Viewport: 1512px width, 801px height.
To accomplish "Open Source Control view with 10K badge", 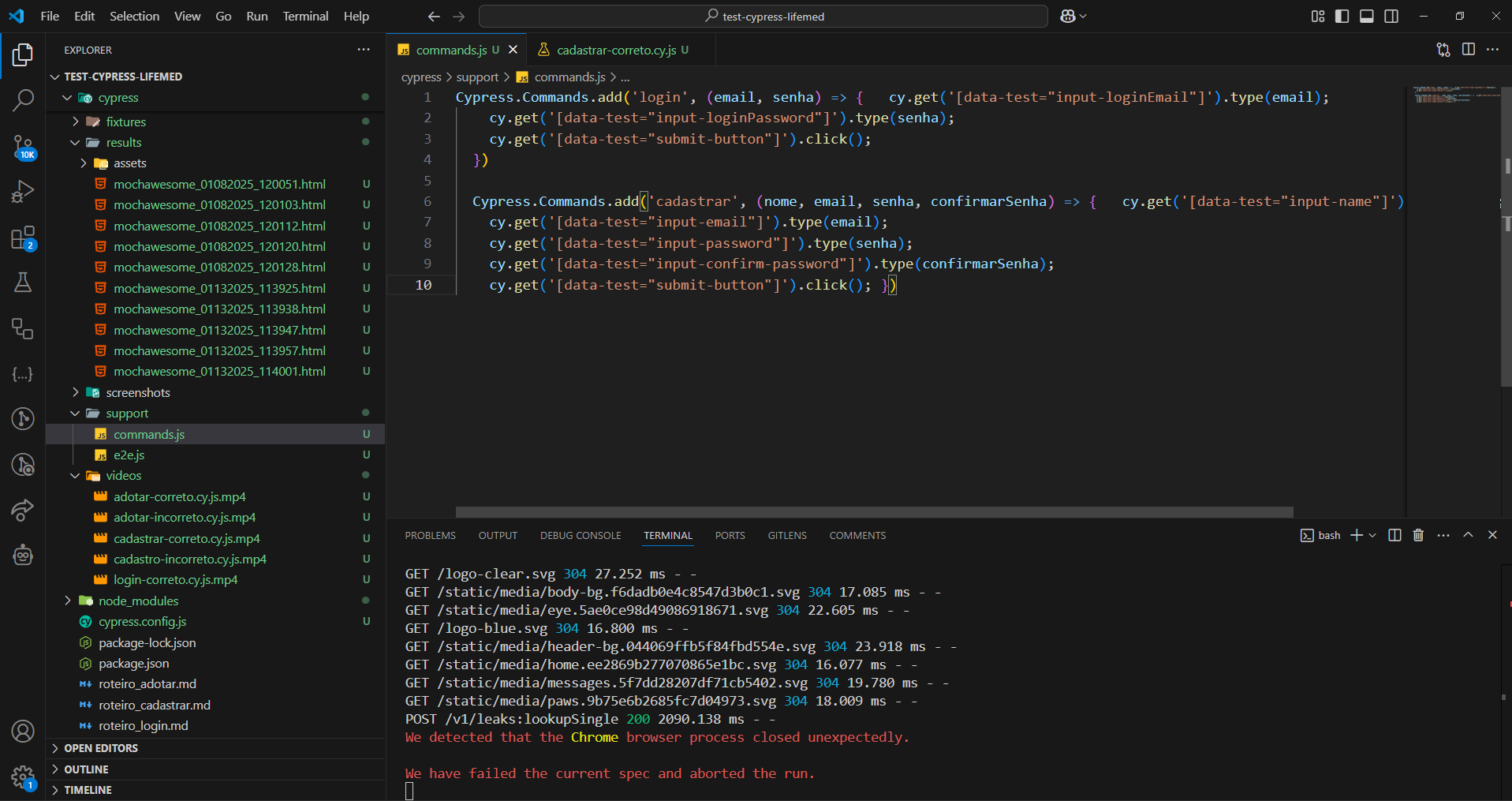I will pyautogui.click(x=23, y=146).
